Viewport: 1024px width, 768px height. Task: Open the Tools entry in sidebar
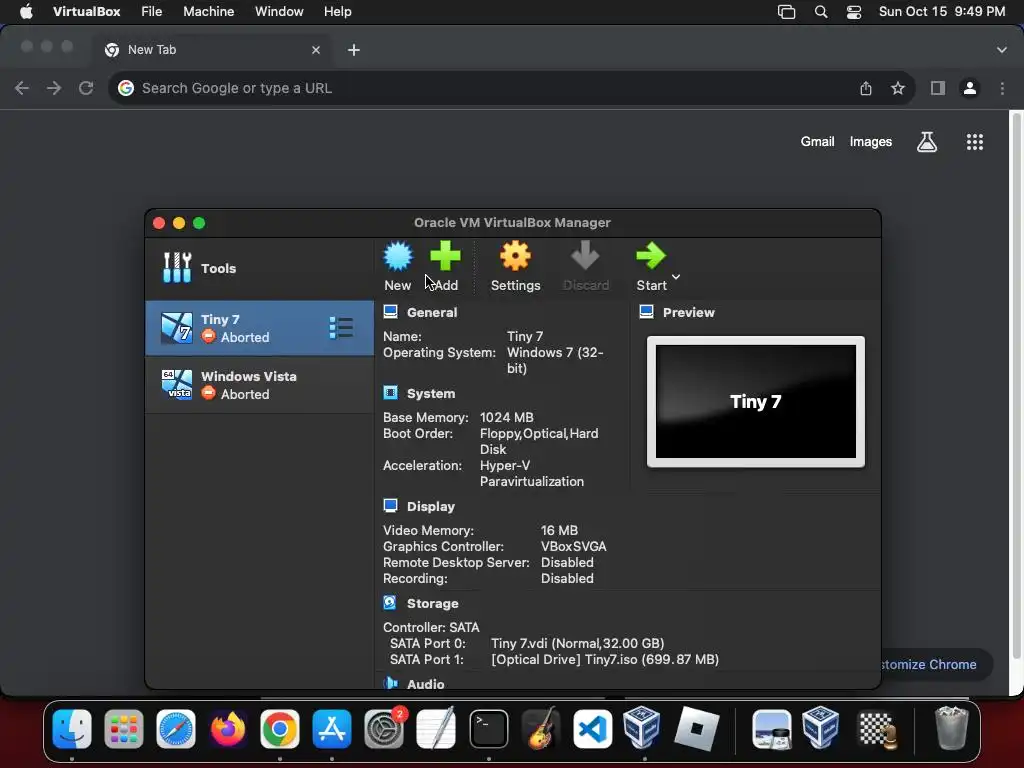pyautogui.click(x=259, y=268)
